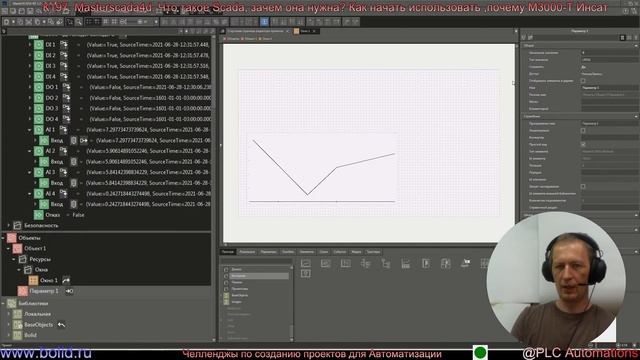The height and width of the screenshot is (360, 640).
Task: Click the highlighted grid view icon in properties header
Action: (x=622, y=38)
